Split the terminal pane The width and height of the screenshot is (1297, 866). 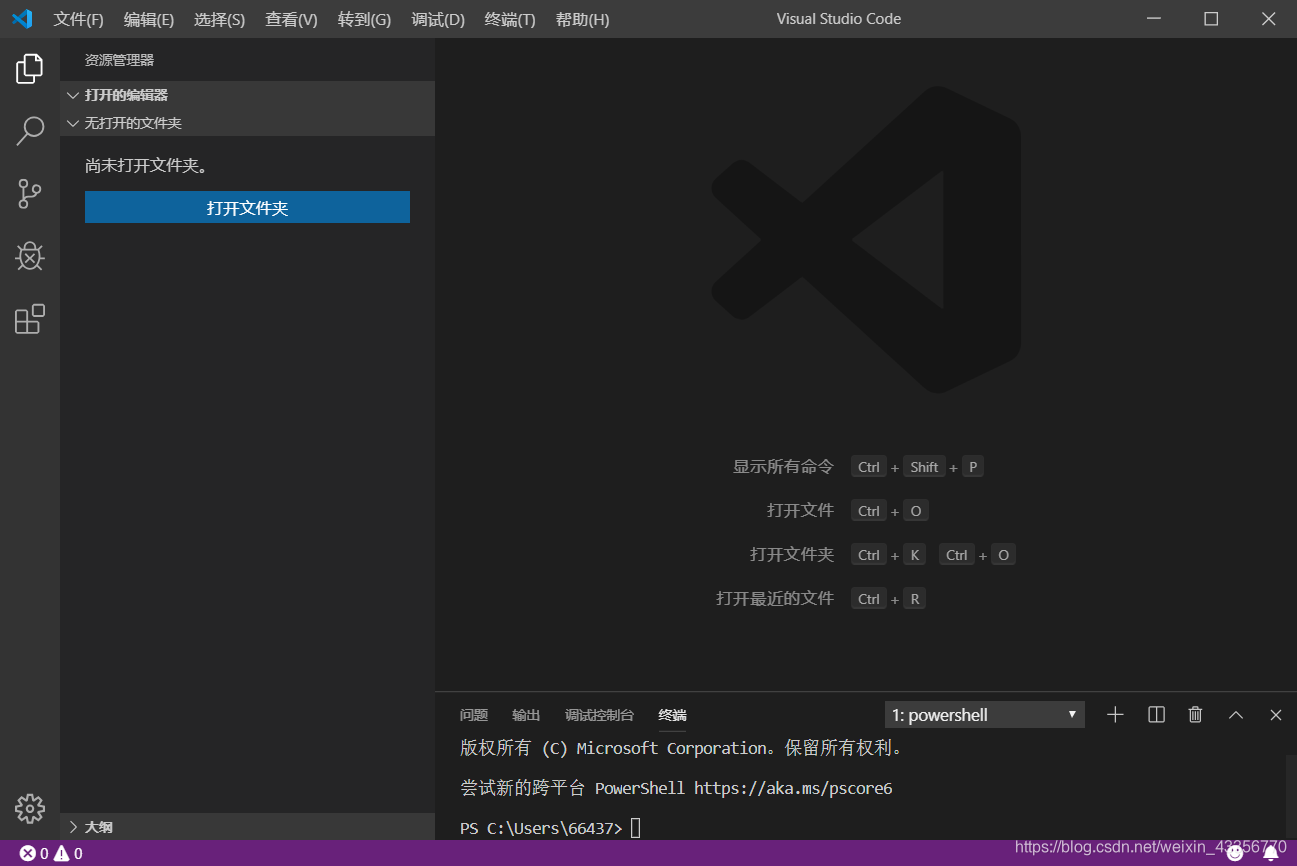tap(1156, 715)
